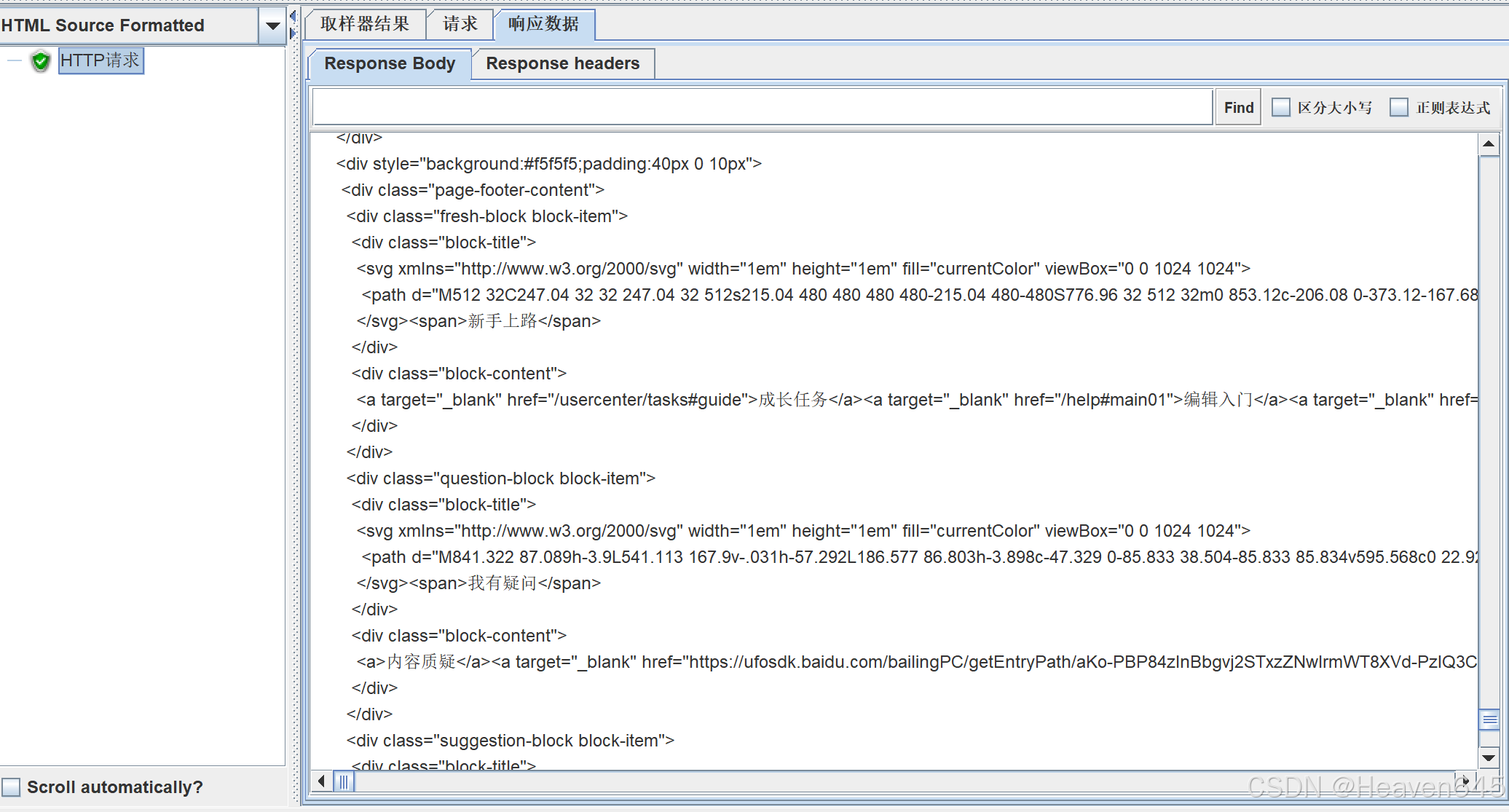This screenshot has height=812, width=1509.
Task: Select the HTTP请求 tree item
Action: 101,60
